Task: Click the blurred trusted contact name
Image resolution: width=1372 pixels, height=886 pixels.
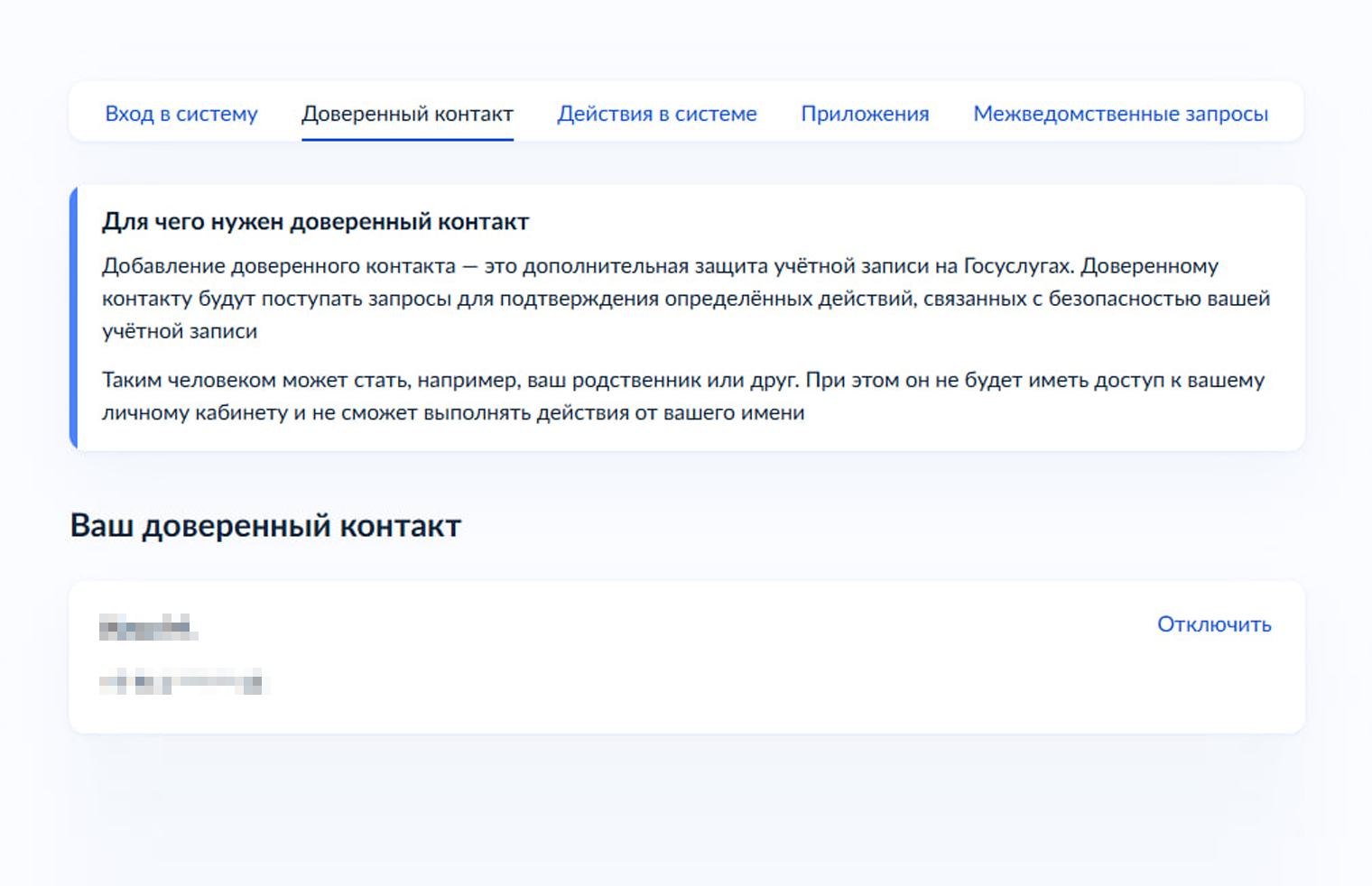Action: pyautogui.click(x=148, y=627)
